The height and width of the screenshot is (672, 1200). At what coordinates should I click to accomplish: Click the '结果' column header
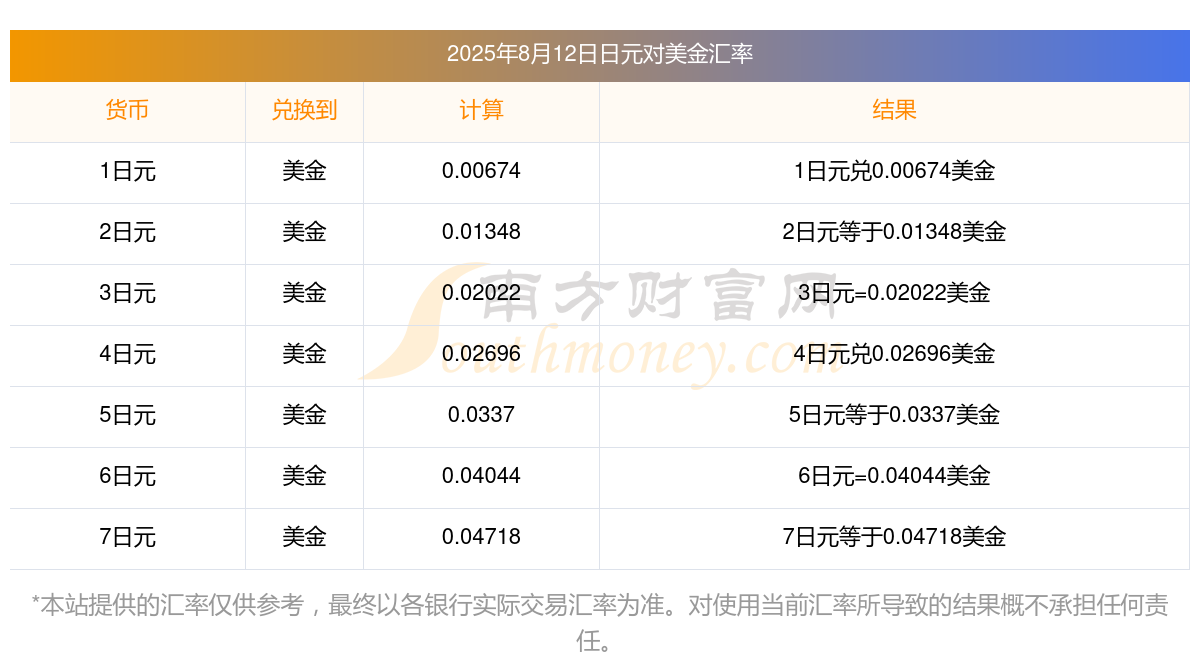pos(894,110)
